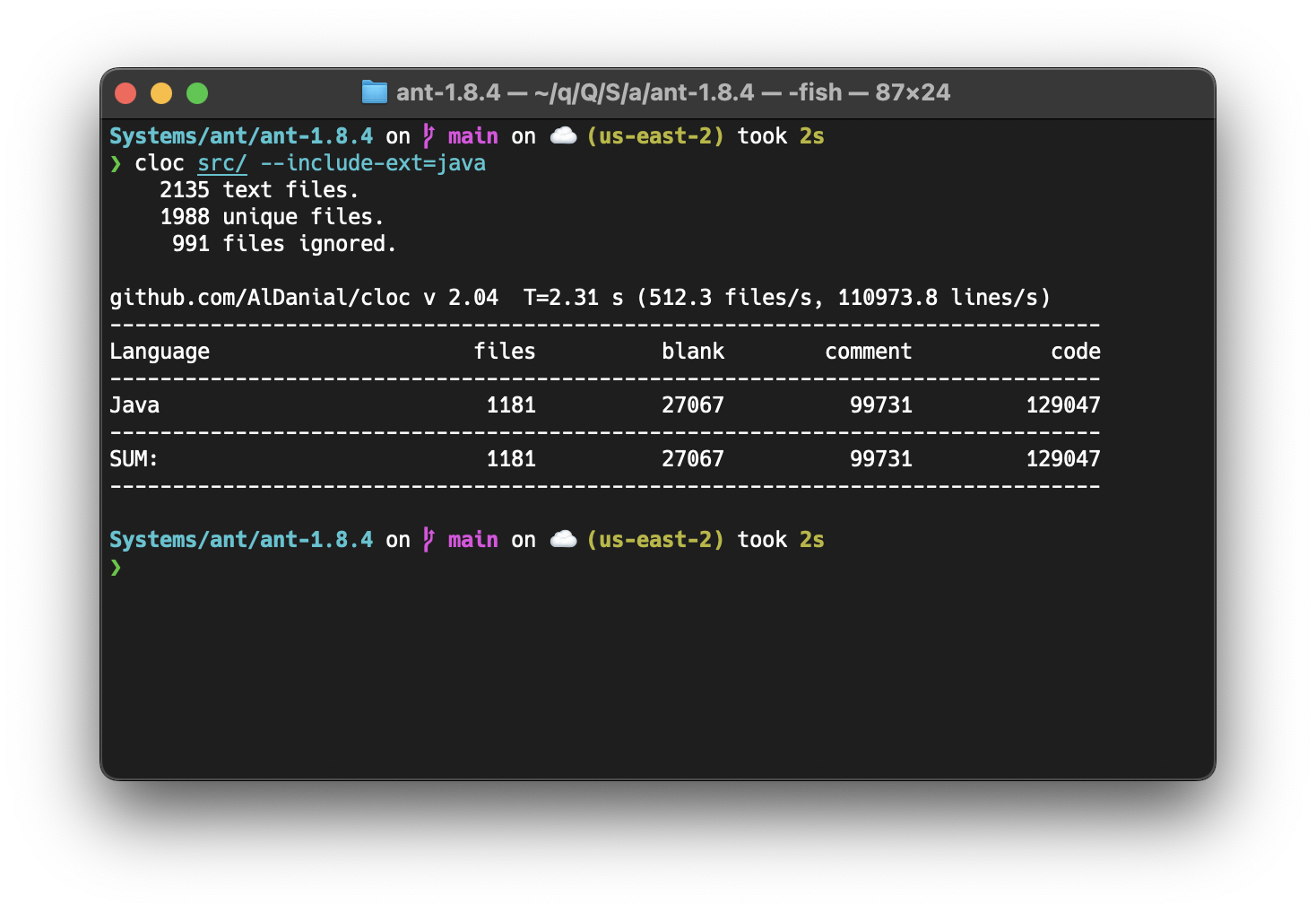This screenshot has width=1316, height=913.
Task: Click the 'code' column header
Action: (x=1076, y=352)
